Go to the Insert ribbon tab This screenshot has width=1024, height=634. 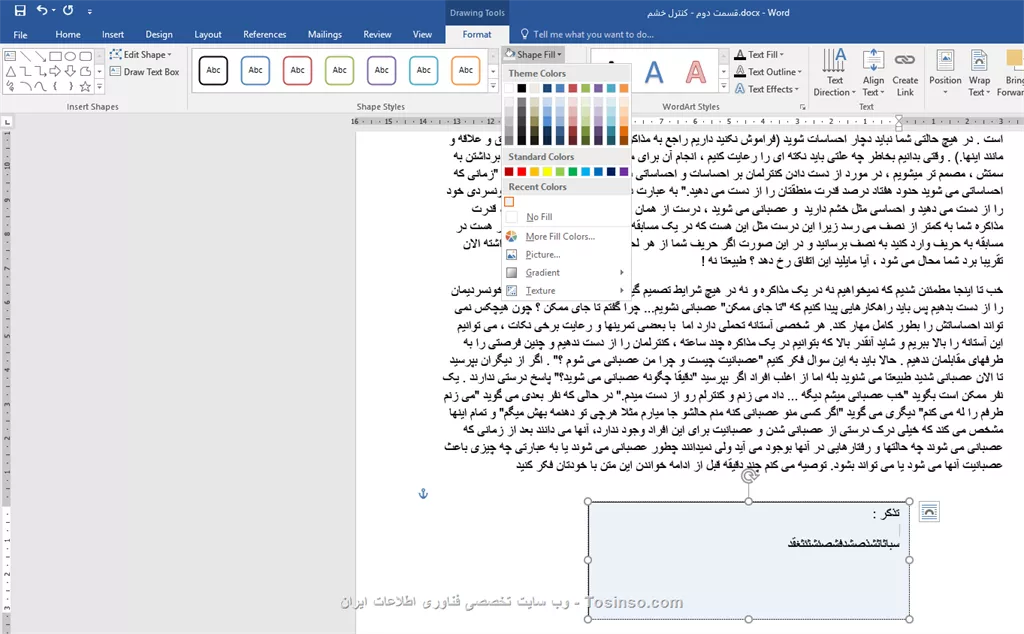pyautogui.click(x=113, y=35)
